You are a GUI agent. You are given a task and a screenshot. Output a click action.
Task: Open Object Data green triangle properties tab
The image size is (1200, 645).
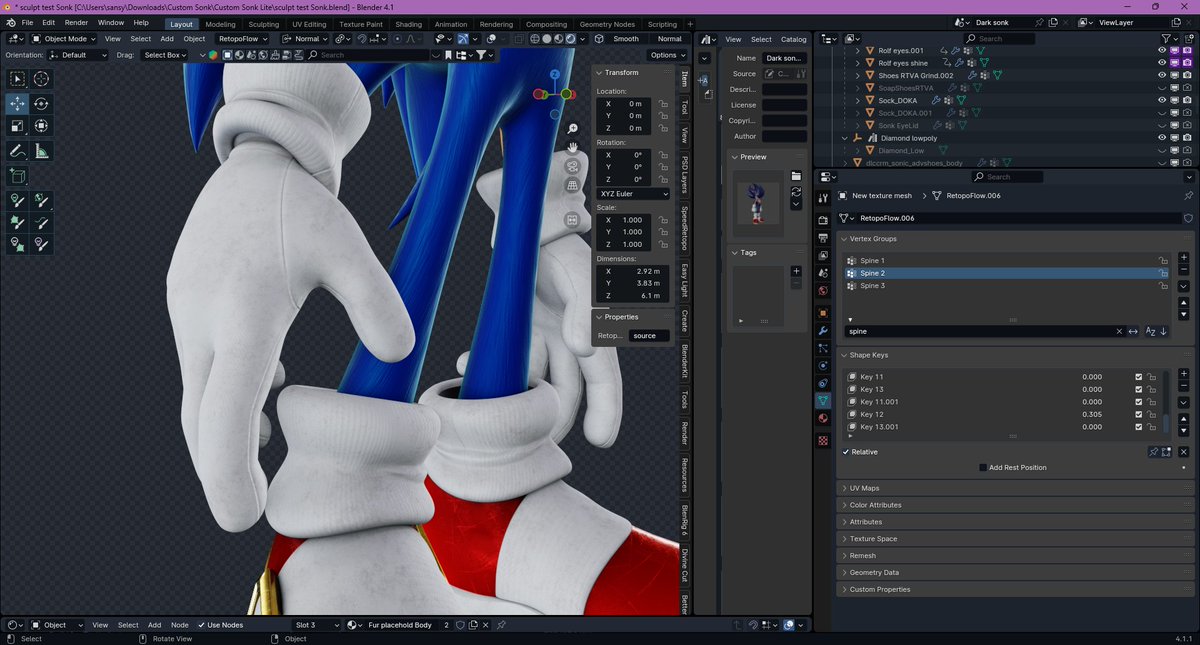823,400
